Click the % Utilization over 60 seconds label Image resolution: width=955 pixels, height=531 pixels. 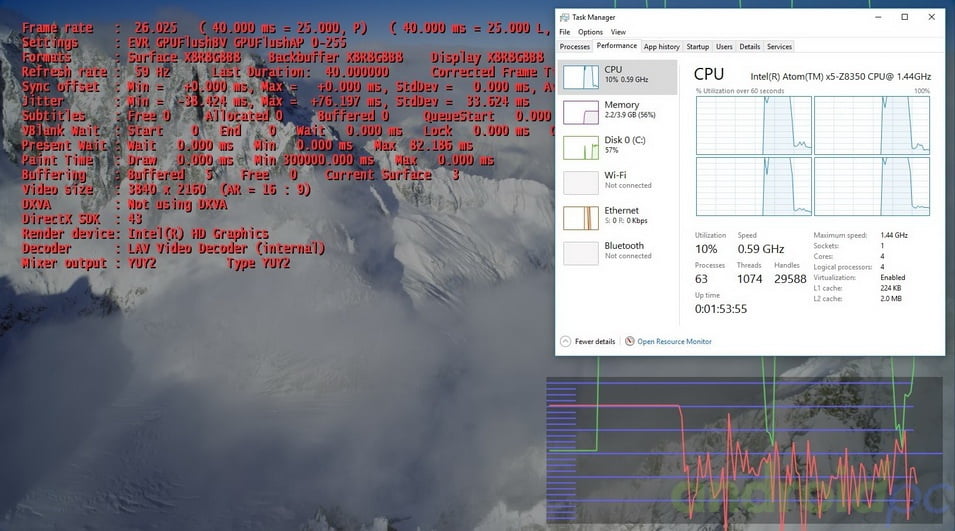pos(740,91)
